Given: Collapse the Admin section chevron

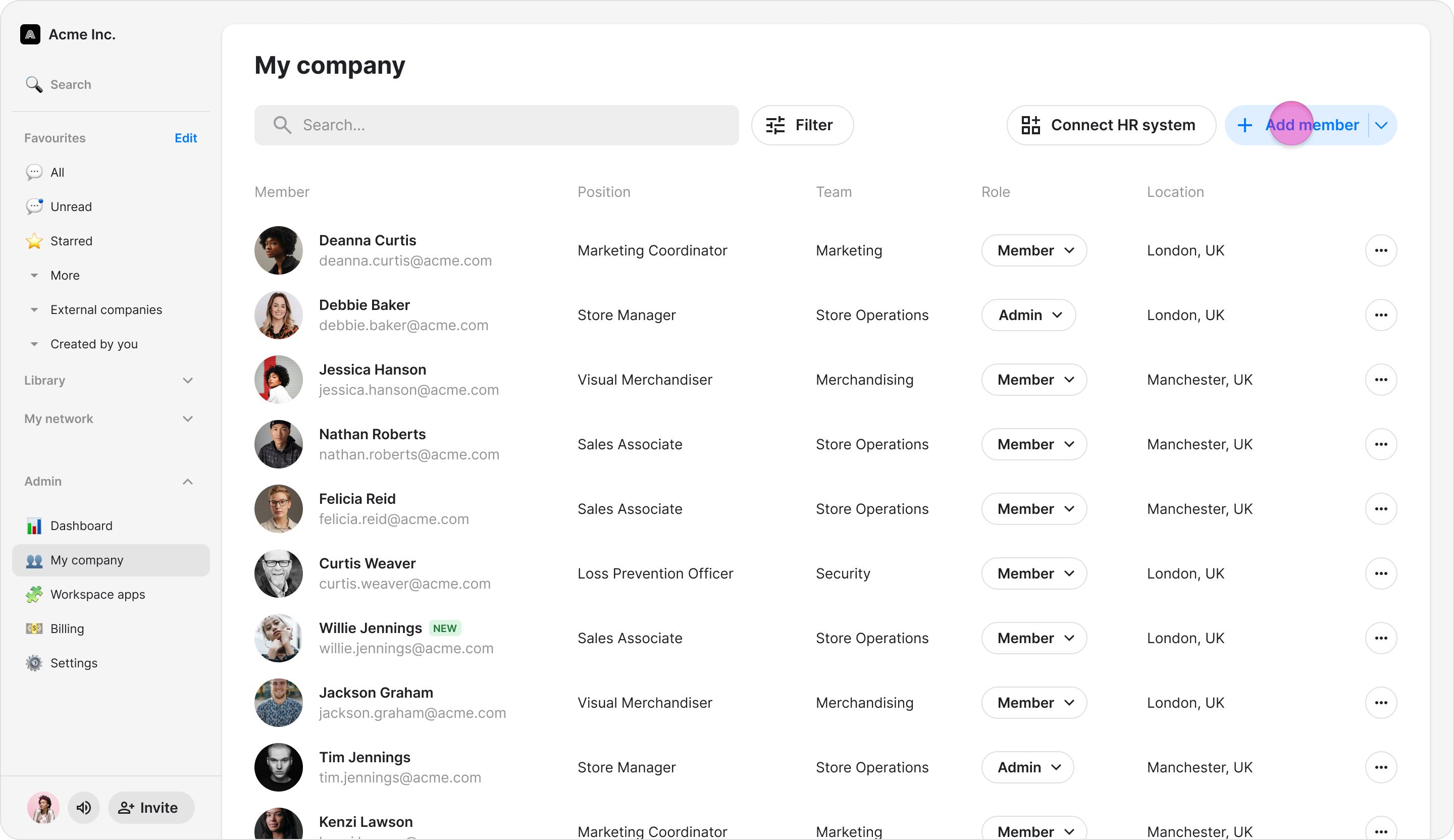Looking at the screenshot, I should coord(187,481).
